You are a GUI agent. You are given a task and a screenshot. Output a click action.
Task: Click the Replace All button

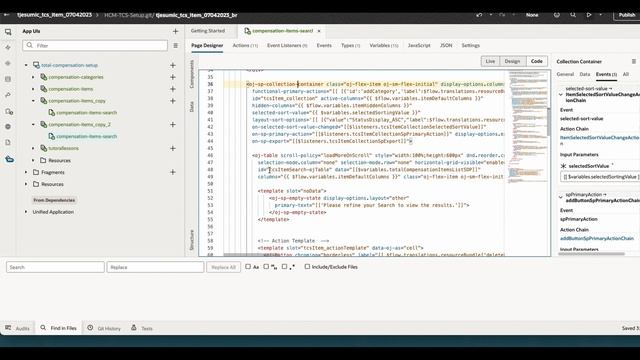223,267
